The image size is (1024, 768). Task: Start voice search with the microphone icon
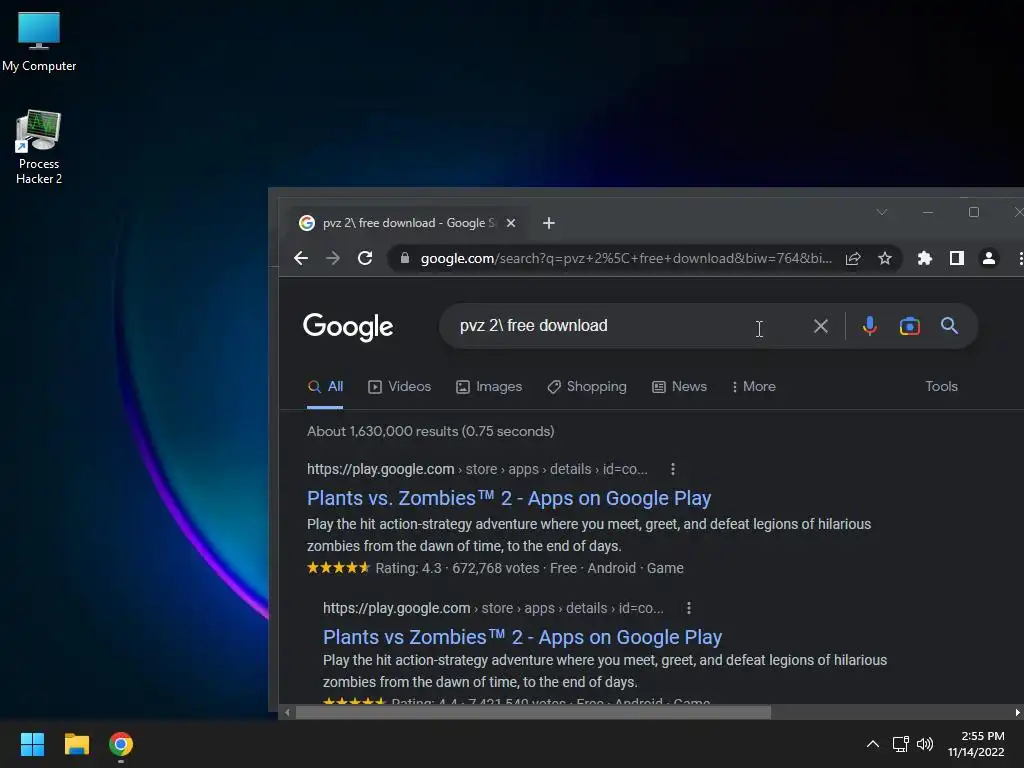869,326
